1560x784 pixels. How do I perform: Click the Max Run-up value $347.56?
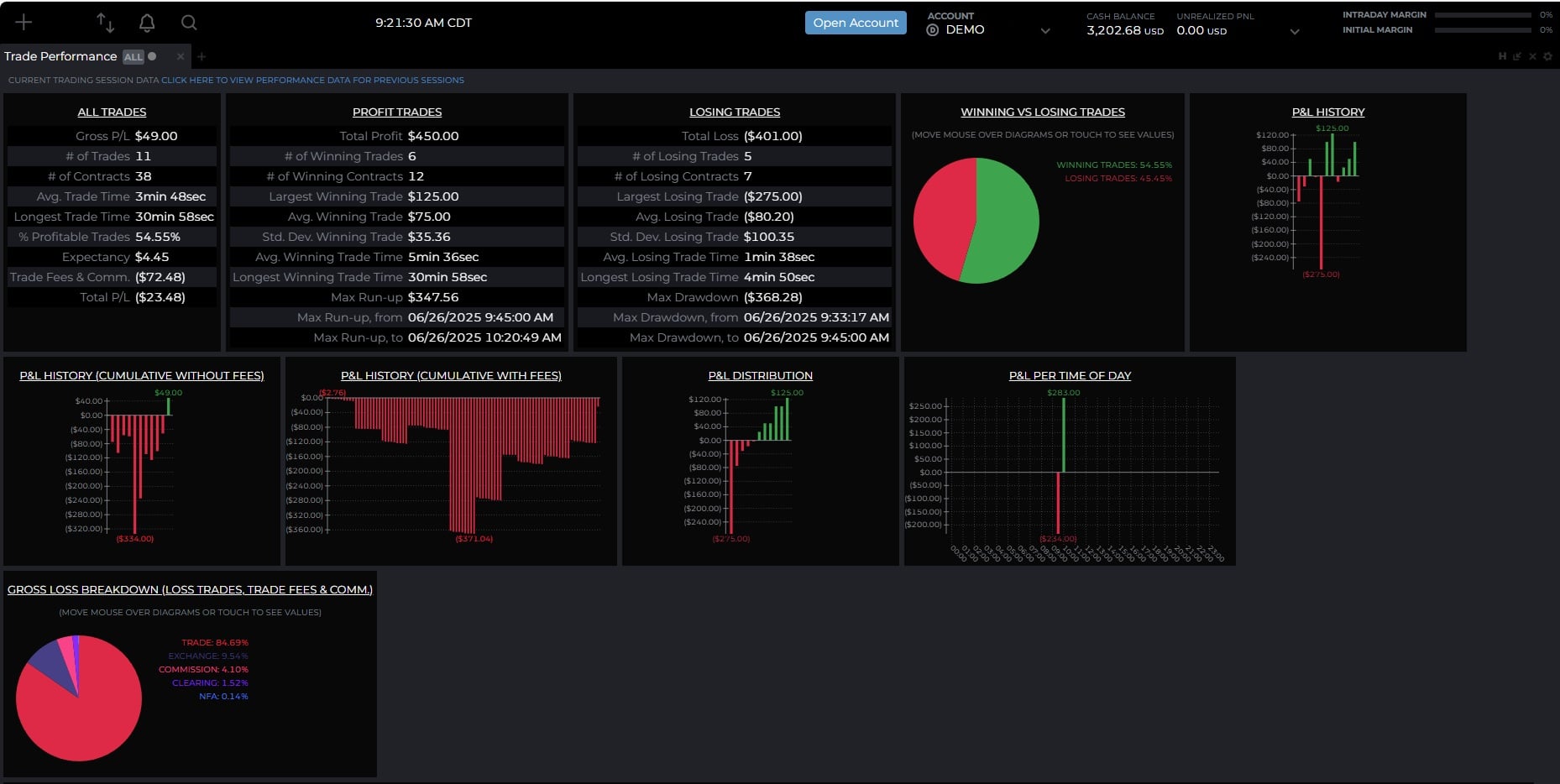coord(433,297)
